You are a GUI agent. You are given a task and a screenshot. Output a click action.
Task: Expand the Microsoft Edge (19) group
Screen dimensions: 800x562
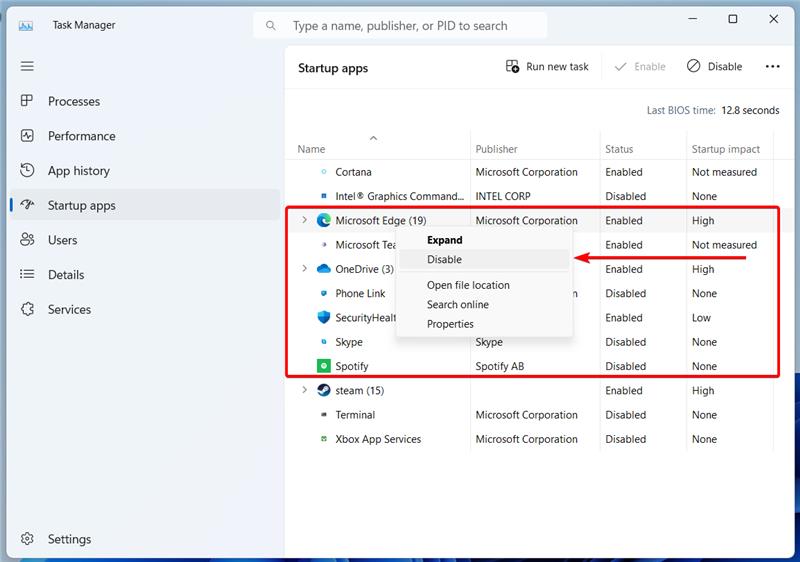[x=305, y=220]
